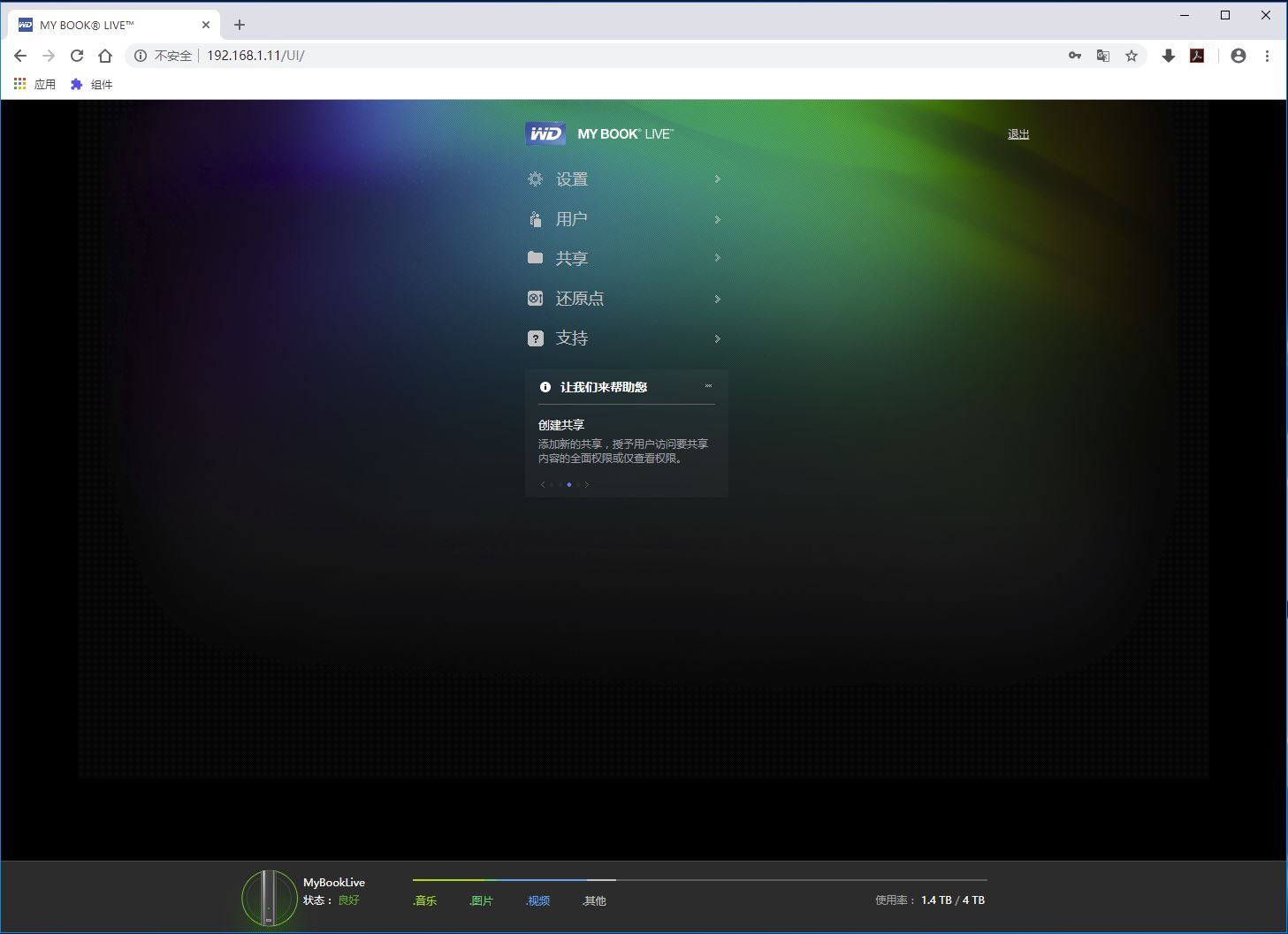Click the 其他 storage legend label
The image size is (1288, 934).
(x=595, y=900)
